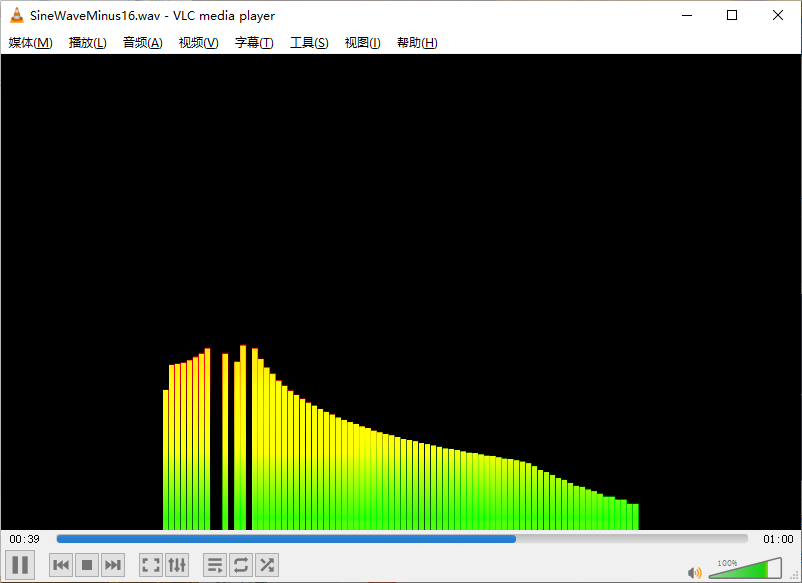
Task: Show the playlist view
Action: pos(214,564)
